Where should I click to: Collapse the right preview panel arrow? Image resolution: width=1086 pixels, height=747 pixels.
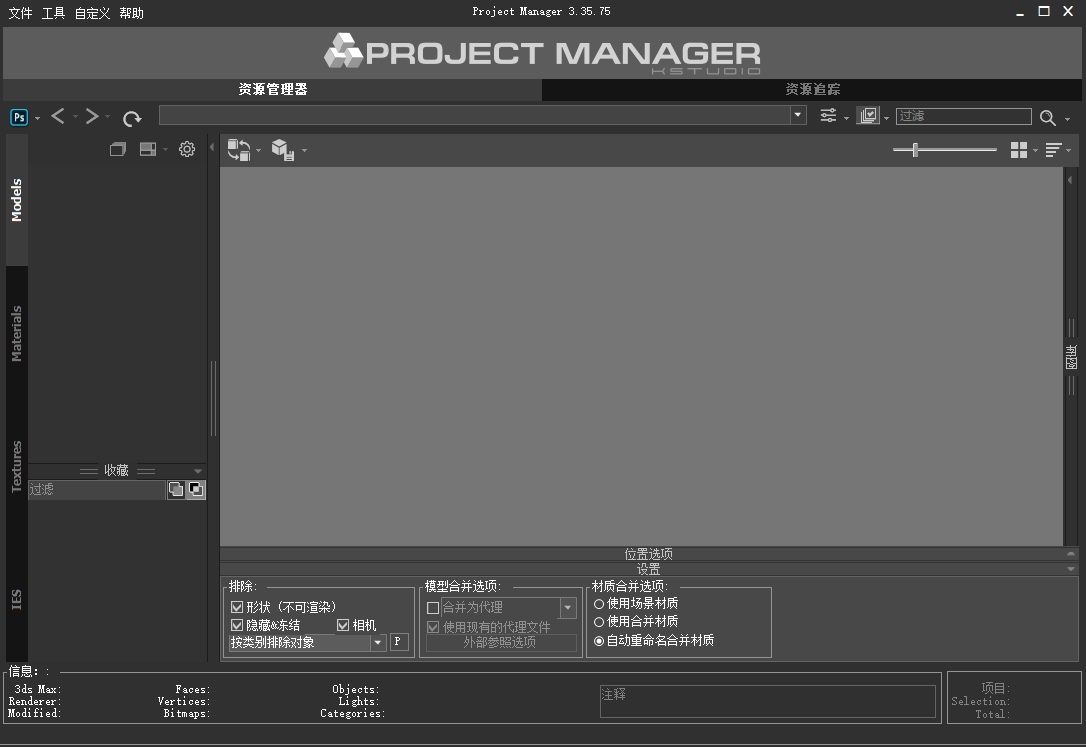pos(1070,180)
